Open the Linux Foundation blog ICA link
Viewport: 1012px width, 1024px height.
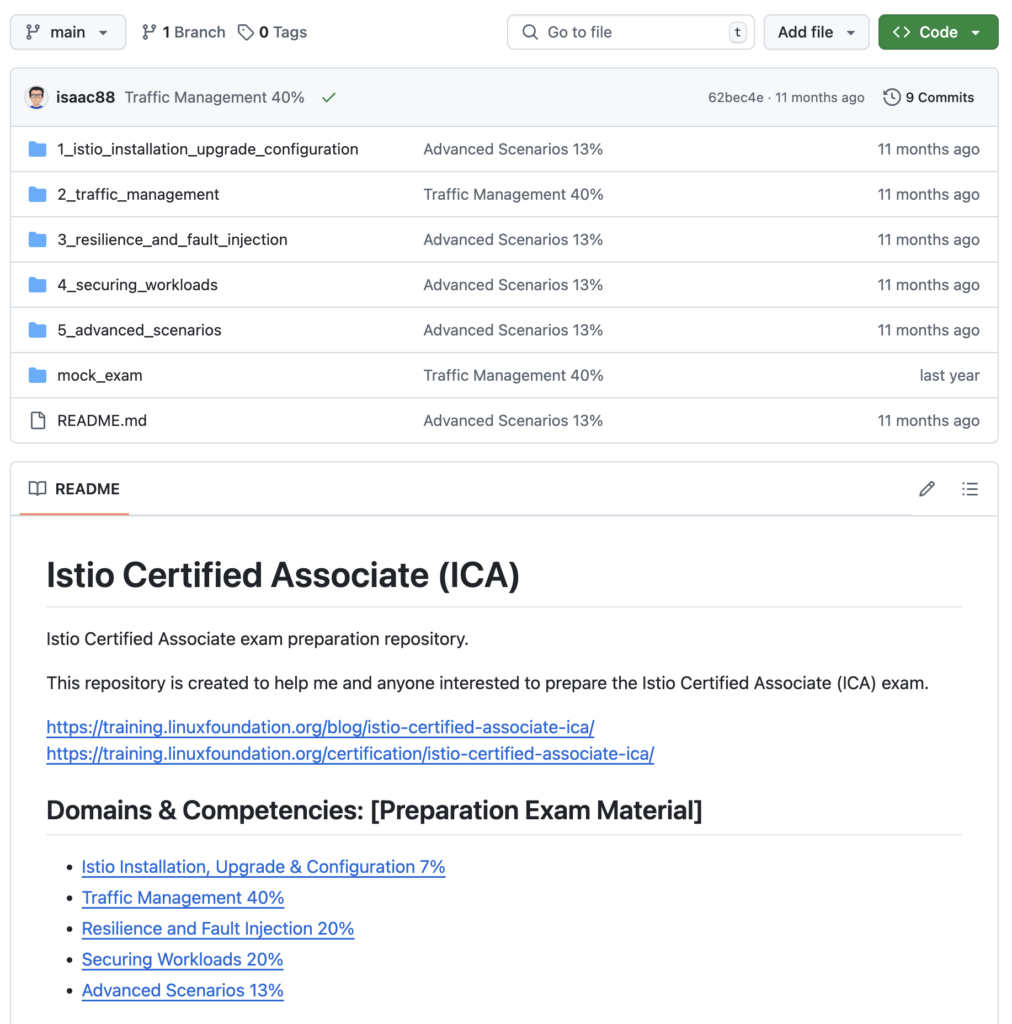click(x=320, y=727)
